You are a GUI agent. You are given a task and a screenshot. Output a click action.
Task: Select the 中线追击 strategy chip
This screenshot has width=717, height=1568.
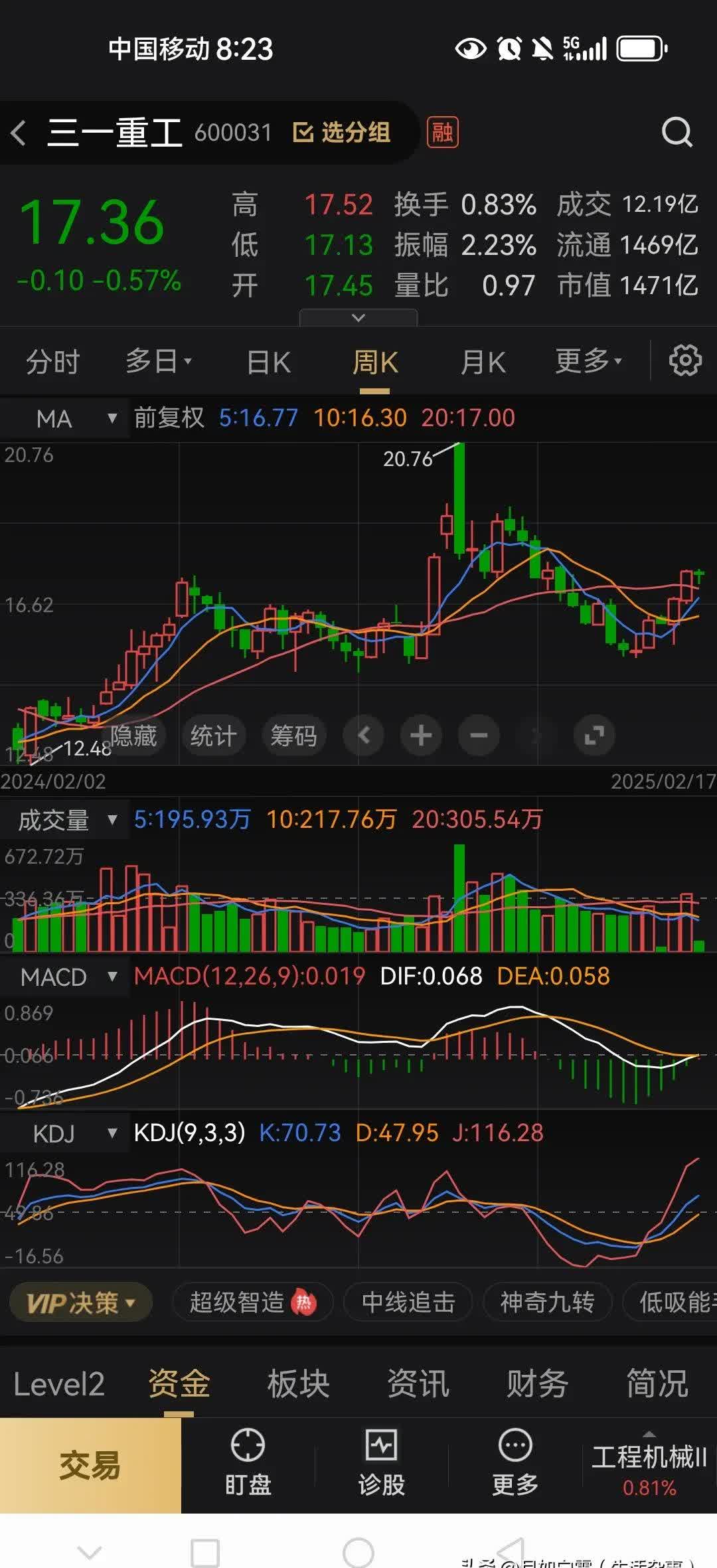[x=408, y=1302]
